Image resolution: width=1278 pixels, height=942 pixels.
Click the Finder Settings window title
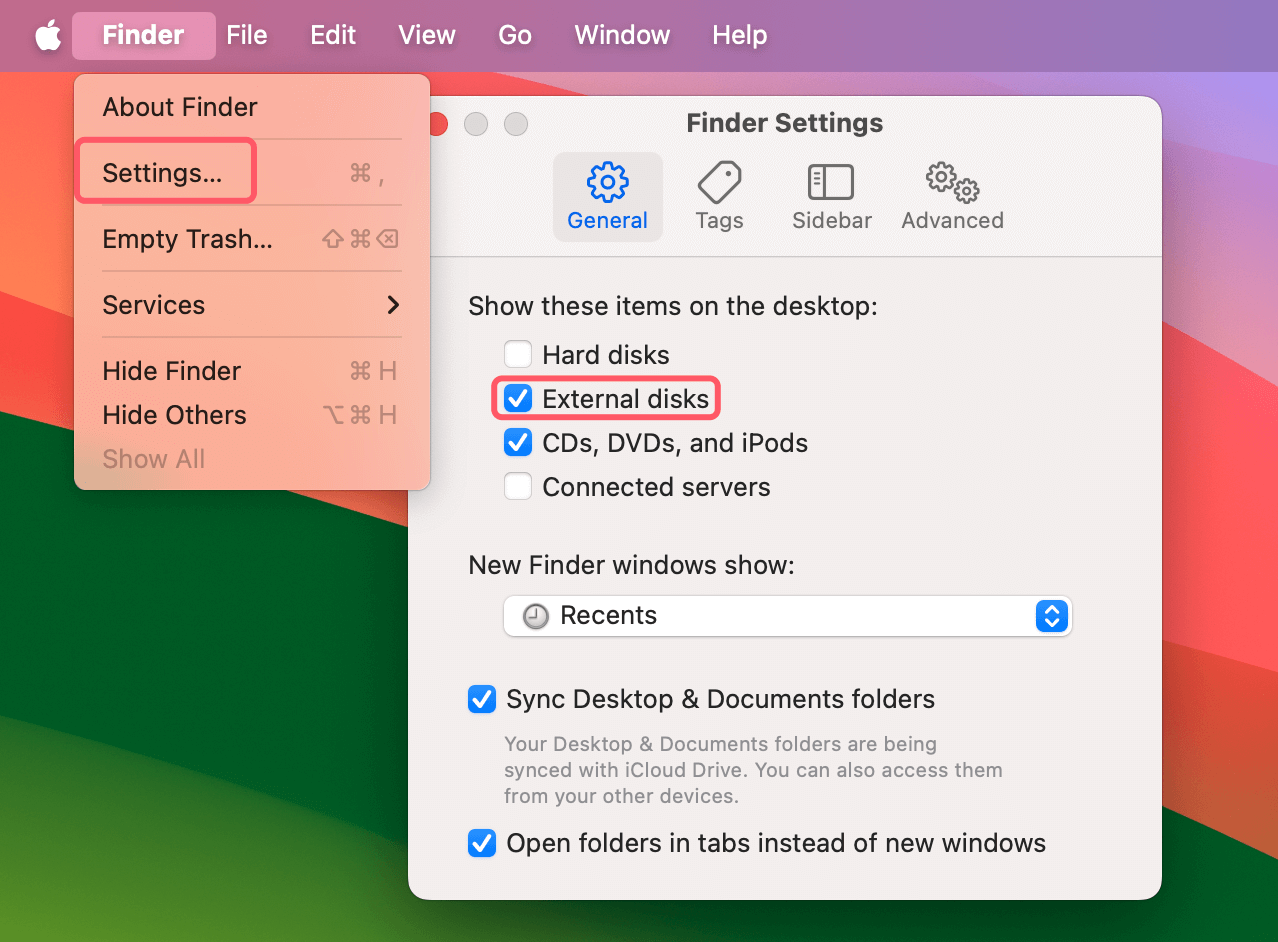click(x=784, y=123)
